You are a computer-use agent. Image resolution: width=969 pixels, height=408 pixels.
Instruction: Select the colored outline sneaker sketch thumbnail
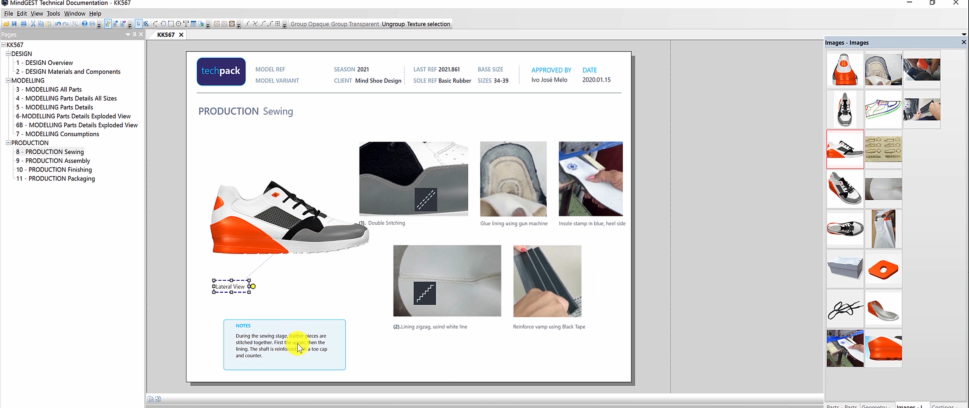pos(883,109)
